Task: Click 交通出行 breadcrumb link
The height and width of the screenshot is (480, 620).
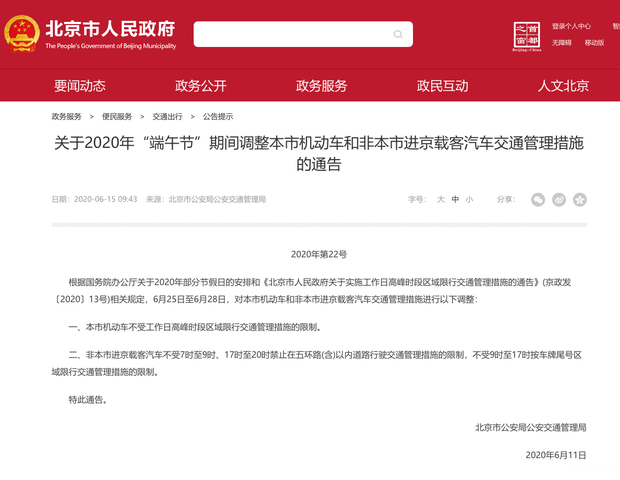Action: pos(167,116)
